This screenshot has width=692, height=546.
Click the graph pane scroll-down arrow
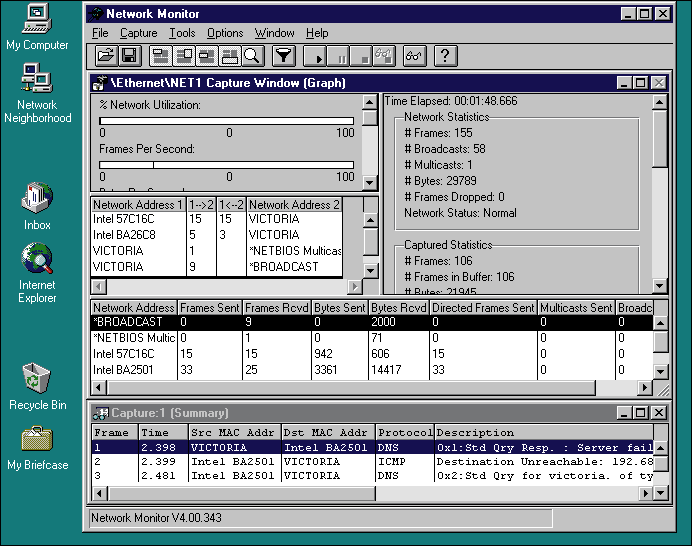click(369, 182)
